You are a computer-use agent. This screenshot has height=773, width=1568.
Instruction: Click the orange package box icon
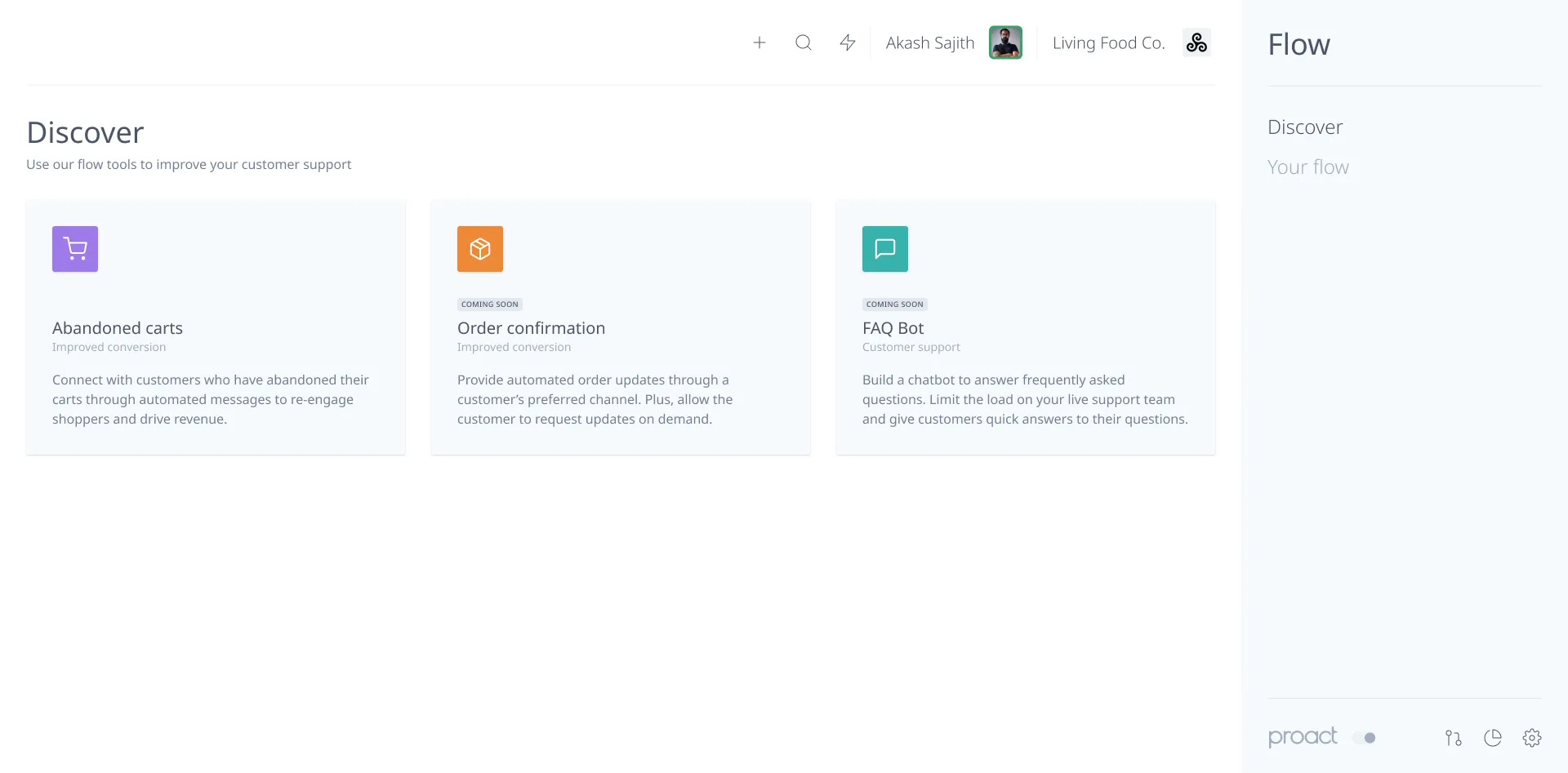[x=480, y=249]
